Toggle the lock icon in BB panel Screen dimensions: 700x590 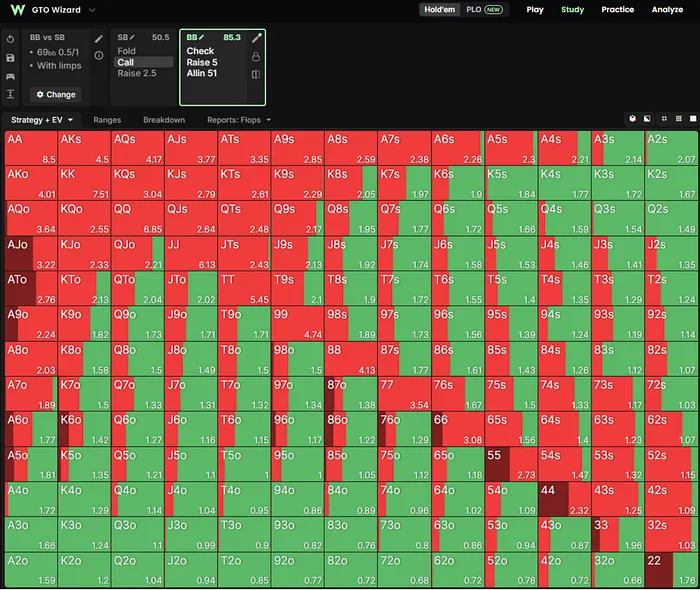click(x=256, y=57)
